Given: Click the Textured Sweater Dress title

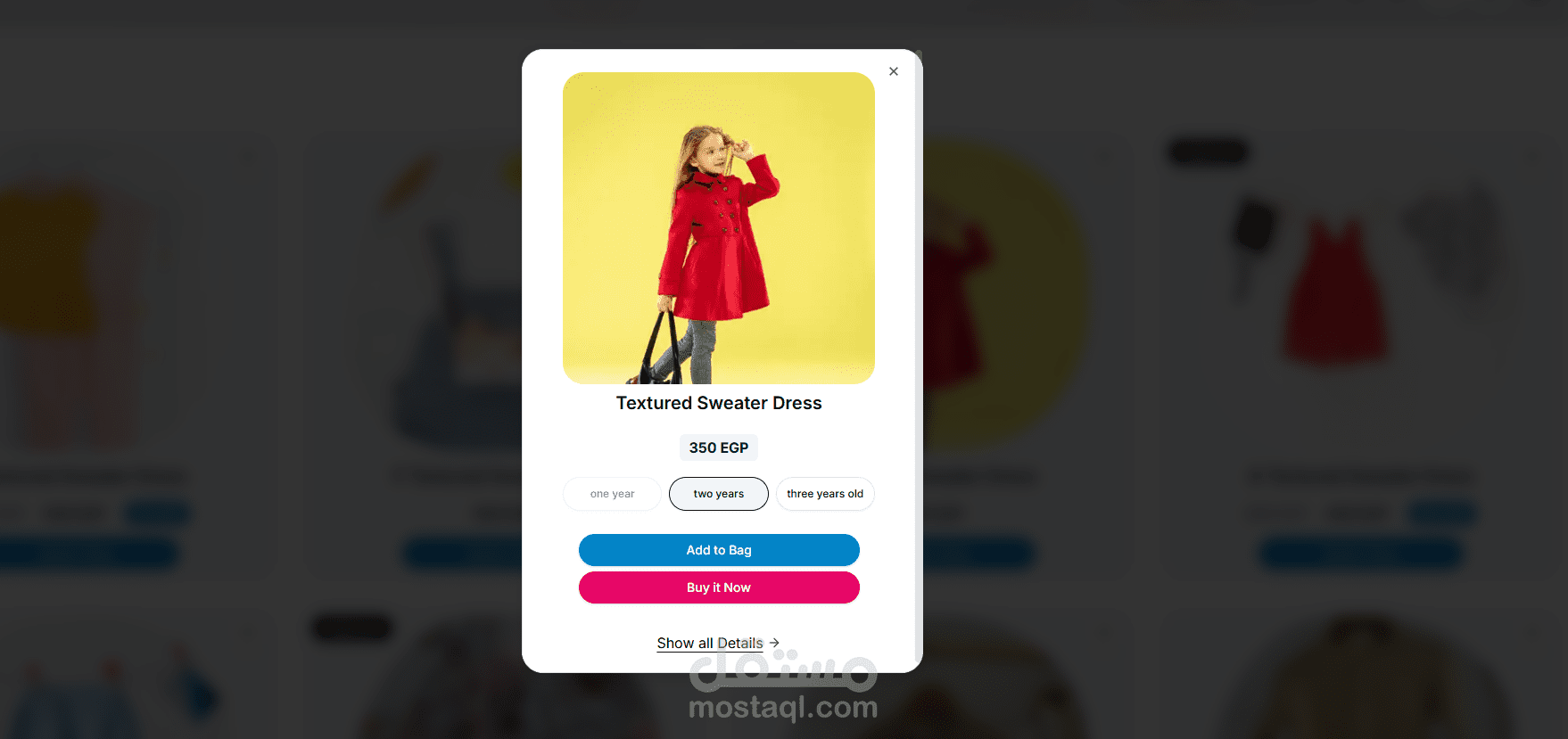Looking at the screenshot, I should click(719, 403).
